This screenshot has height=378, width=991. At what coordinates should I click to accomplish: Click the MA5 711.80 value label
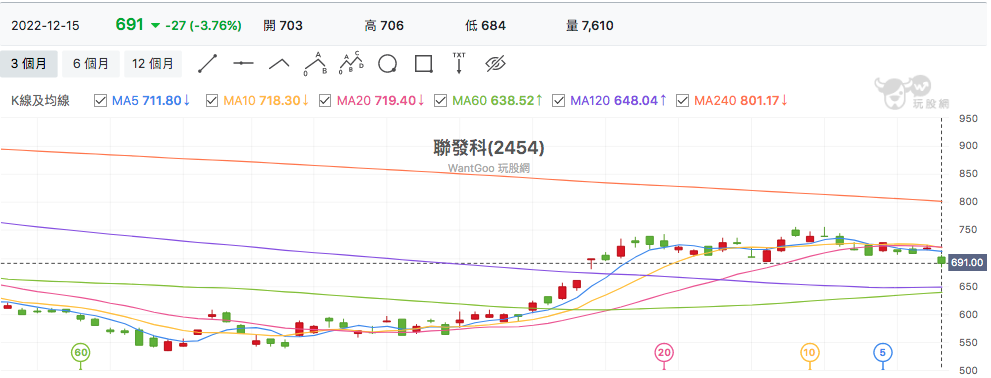click(x=151, y=101)
